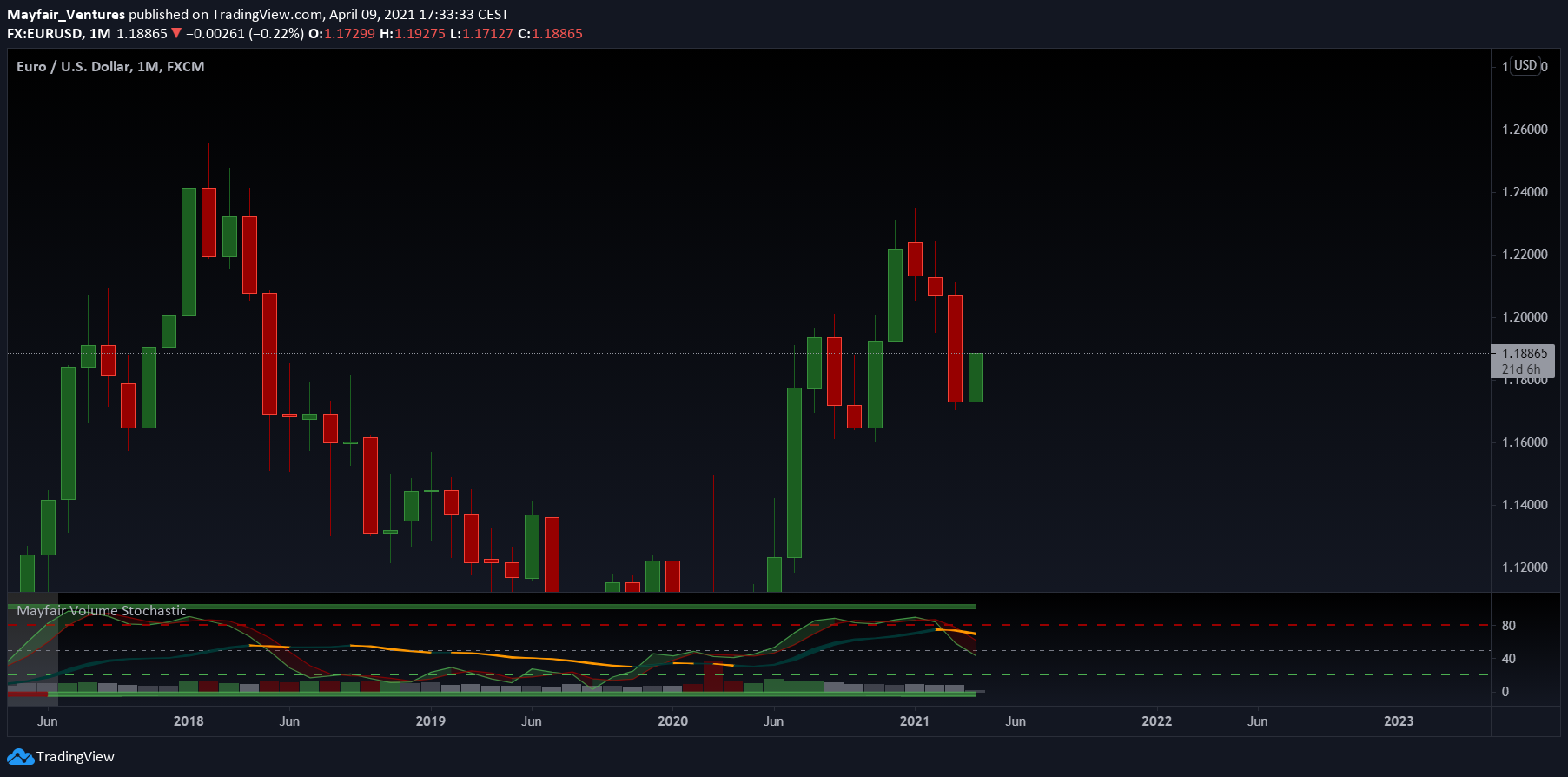Click the 2023 label on time axis

tap(1399, 721)
